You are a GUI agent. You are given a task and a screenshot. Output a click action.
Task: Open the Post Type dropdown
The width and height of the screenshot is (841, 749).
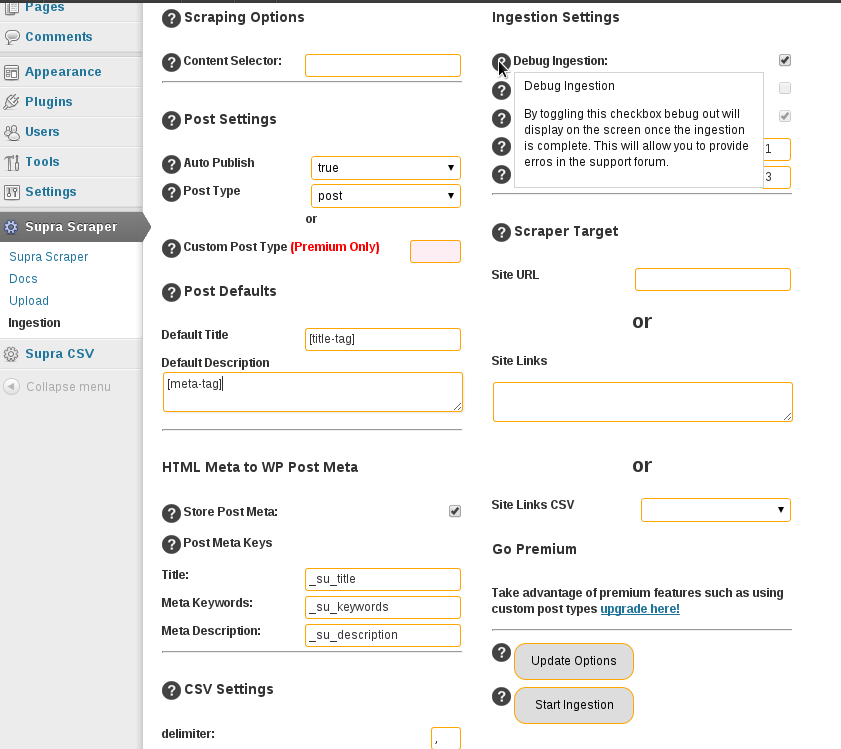coord(386,196)
